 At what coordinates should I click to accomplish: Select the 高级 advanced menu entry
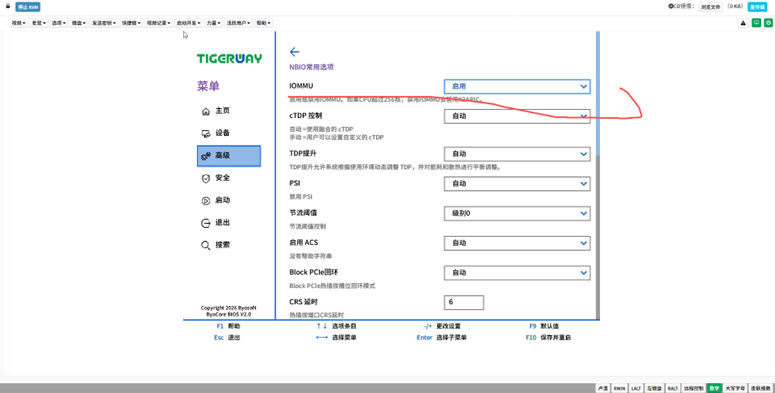click(228, 156)
